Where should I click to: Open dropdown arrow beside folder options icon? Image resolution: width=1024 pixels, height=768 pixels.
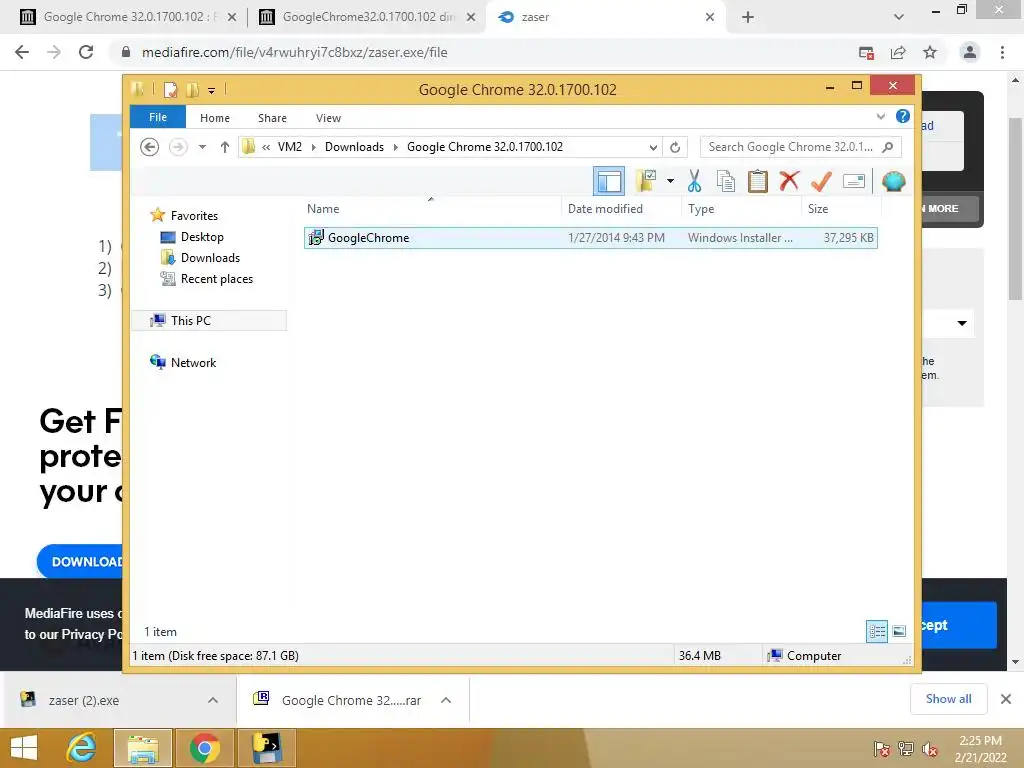point(670,181)
